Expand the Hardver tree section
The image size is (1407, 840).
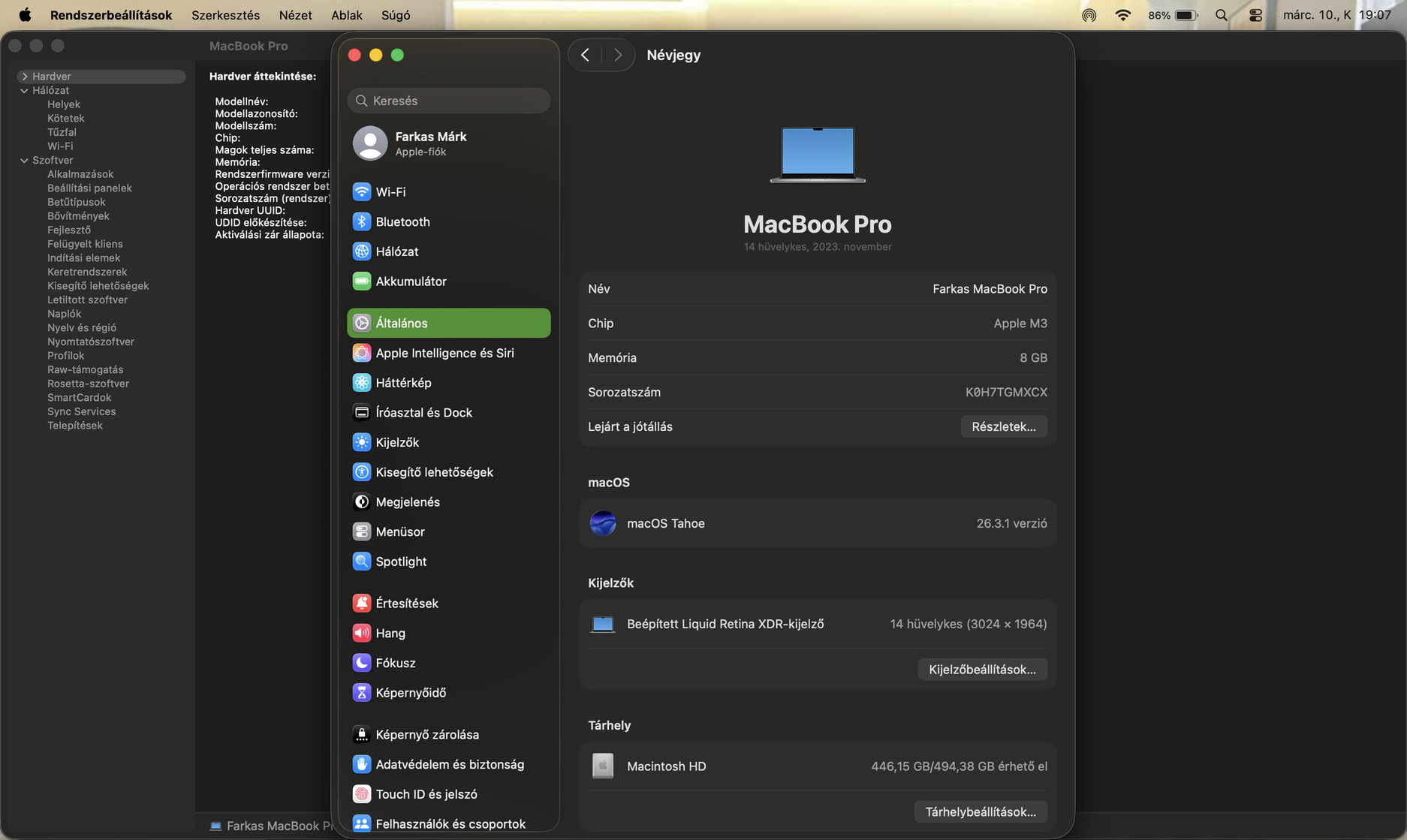pos(25,77)
